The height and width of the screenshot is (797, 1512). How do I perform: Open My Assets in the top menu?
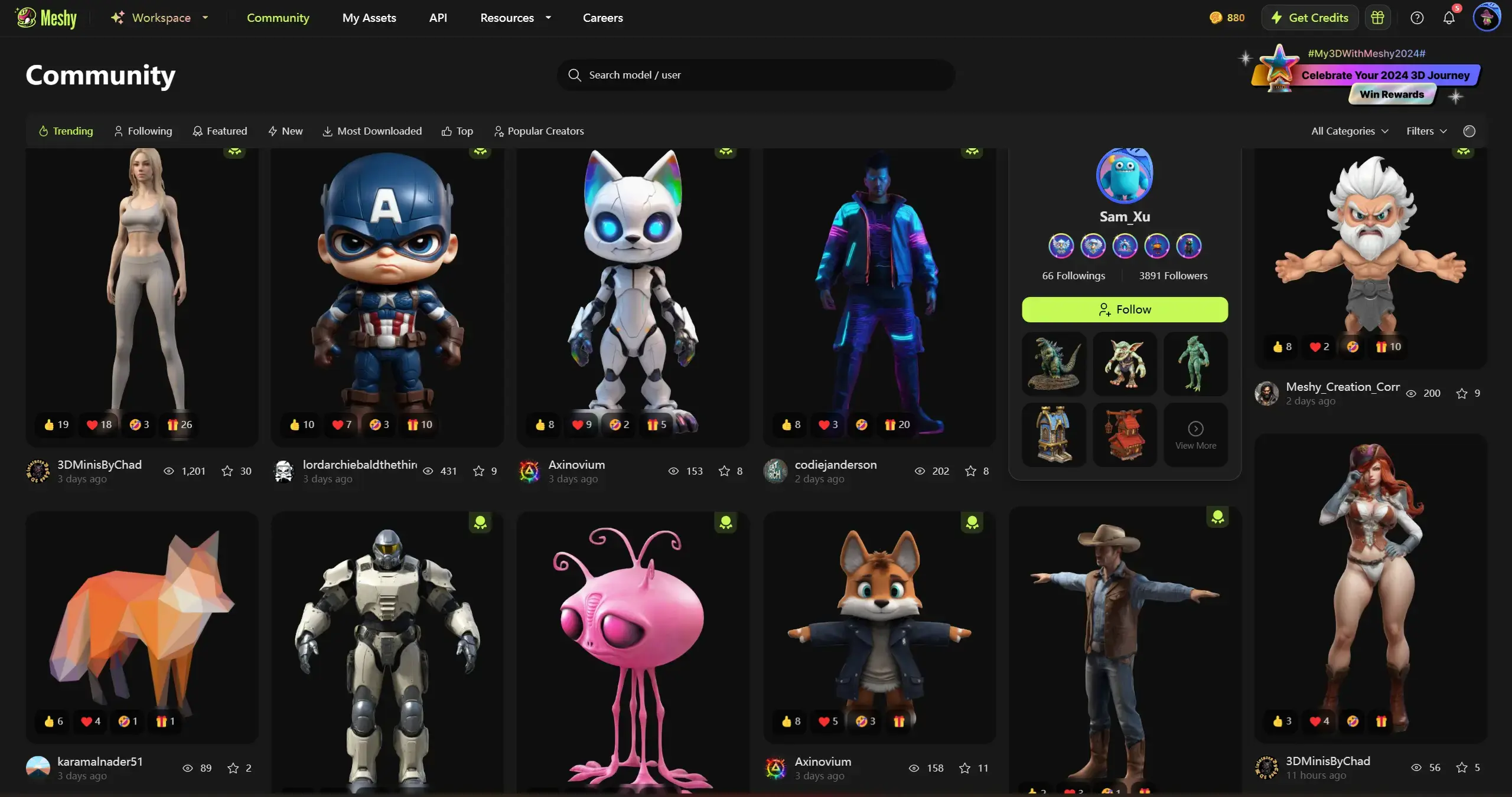point(369,18)
